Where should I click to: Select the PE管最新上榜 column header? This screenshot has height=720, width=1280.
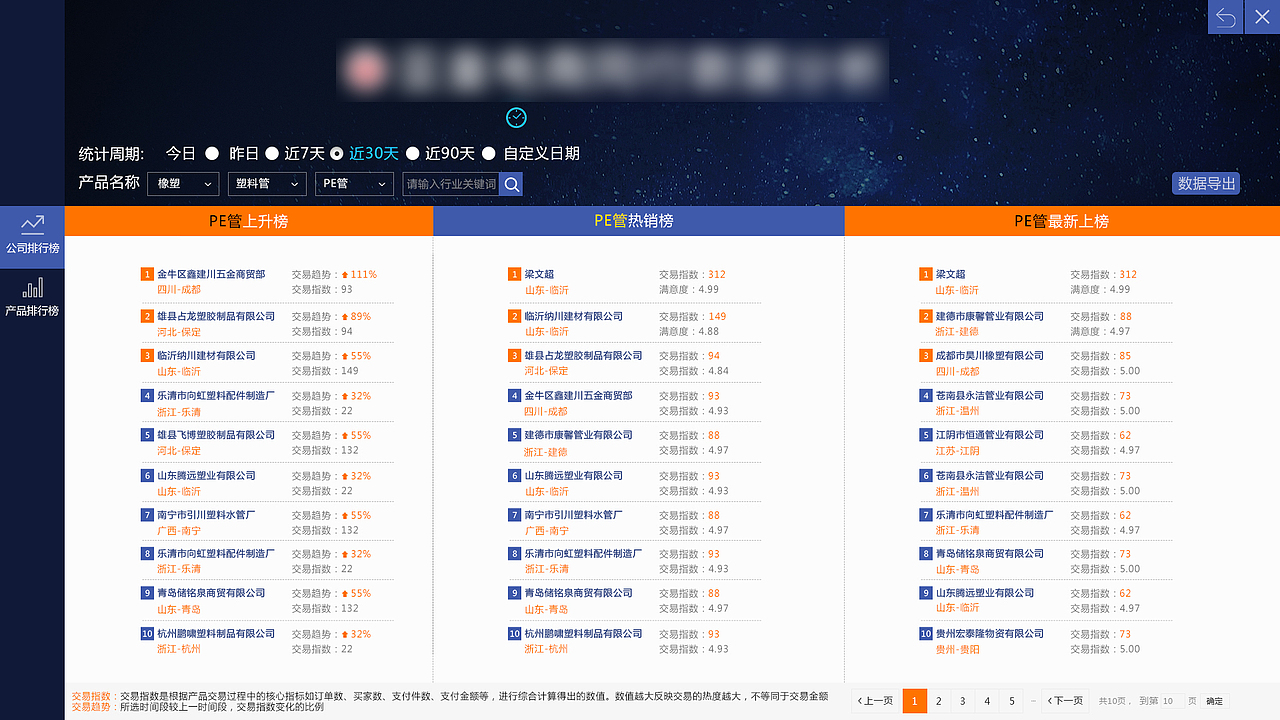tap(1062, 221)
